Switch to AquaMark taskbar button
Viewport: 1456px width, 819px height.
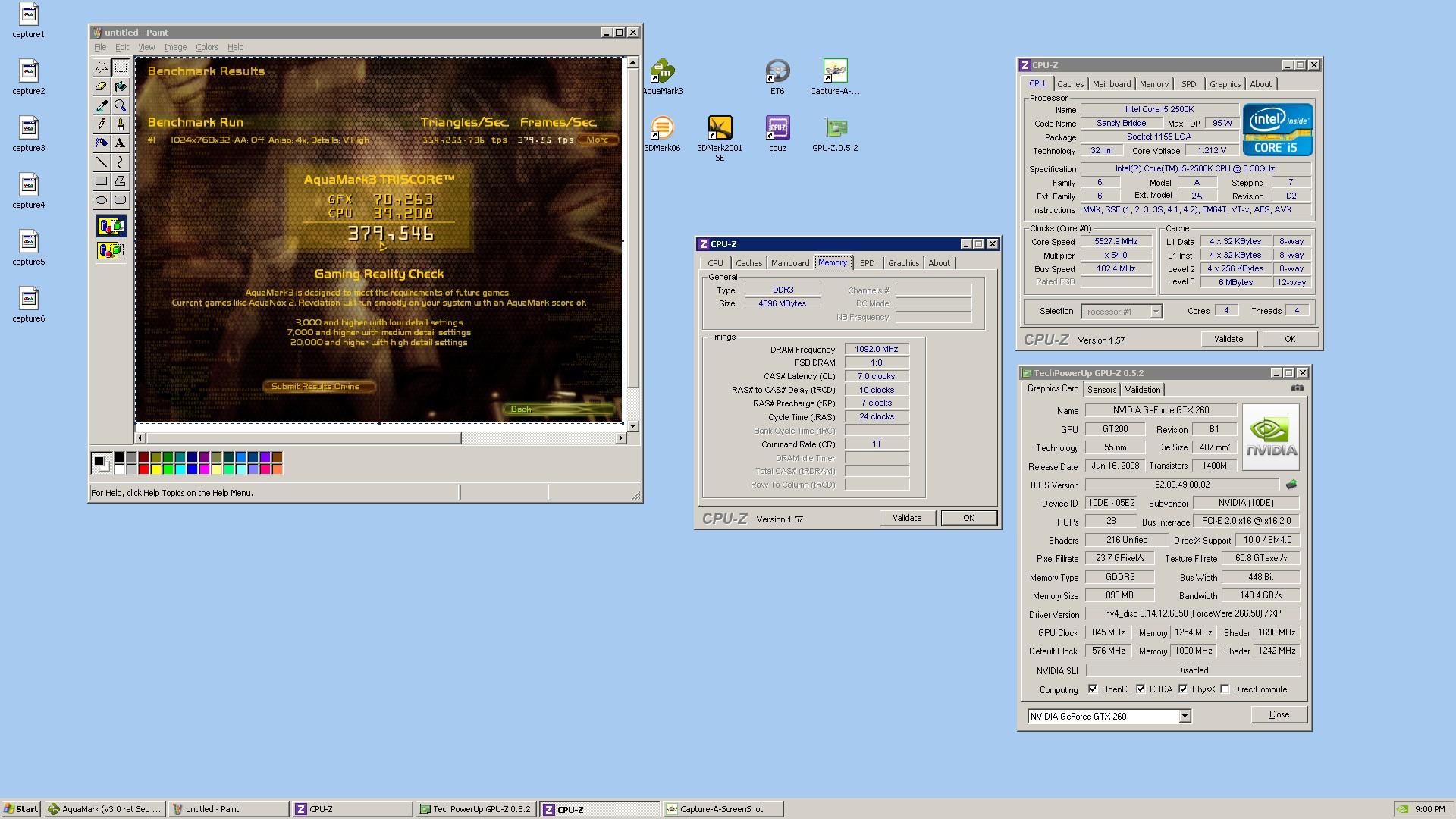point(105,809)
